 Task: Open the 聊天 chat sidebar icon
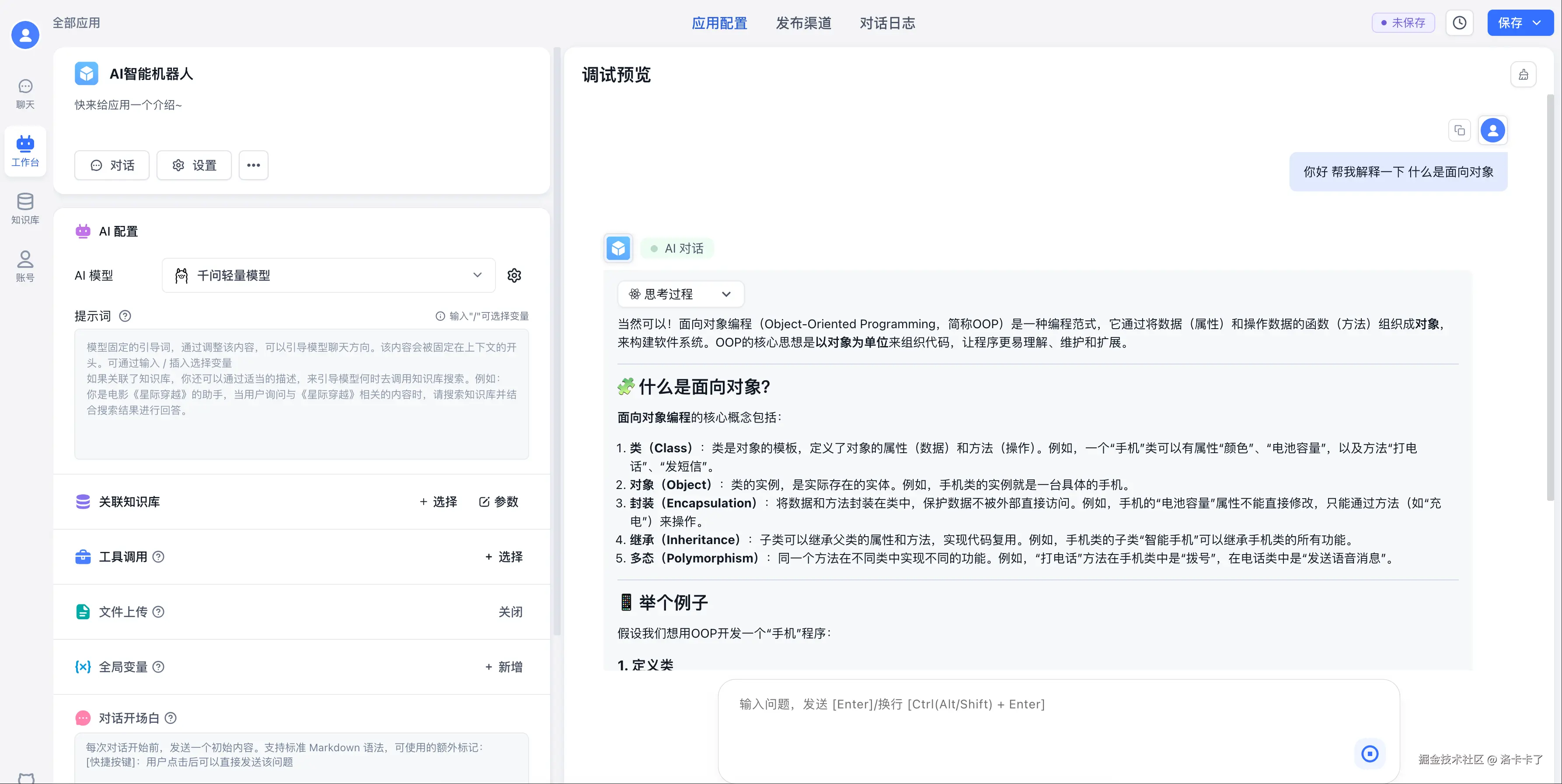coord(25,94)
